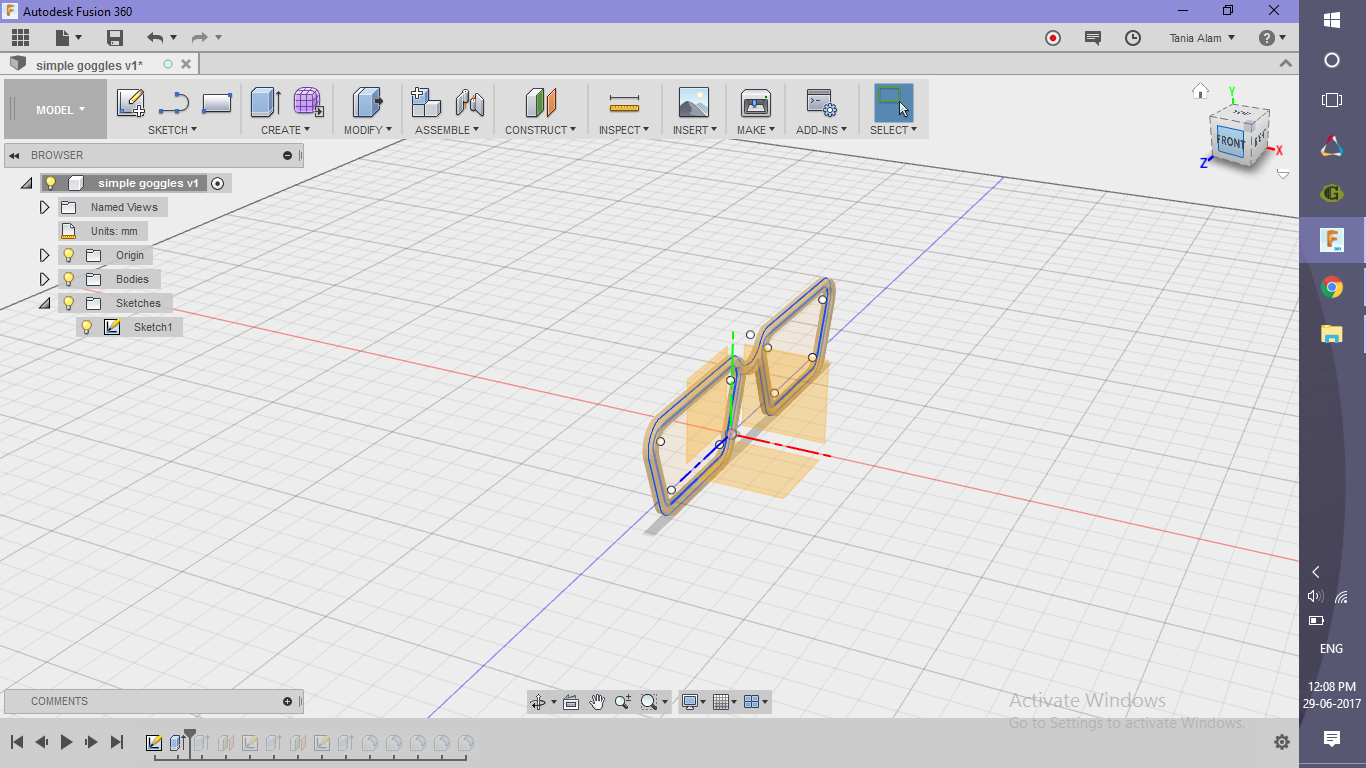Click the Scripts and Add-Ins icon

pyautogui.click(x=821, y=103)
